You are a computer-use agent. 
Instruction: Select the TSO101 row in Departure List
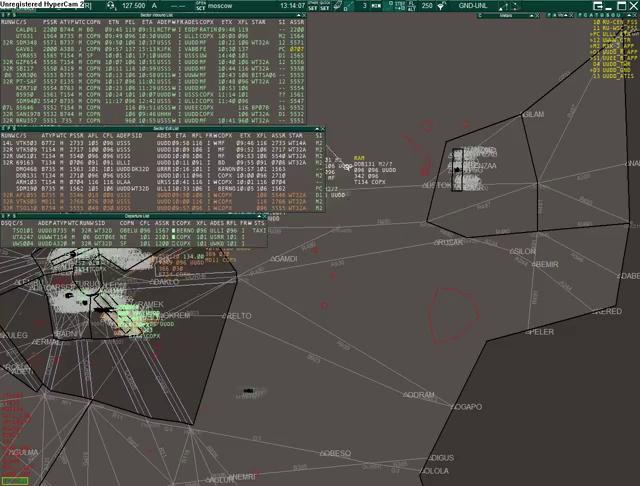134,231
